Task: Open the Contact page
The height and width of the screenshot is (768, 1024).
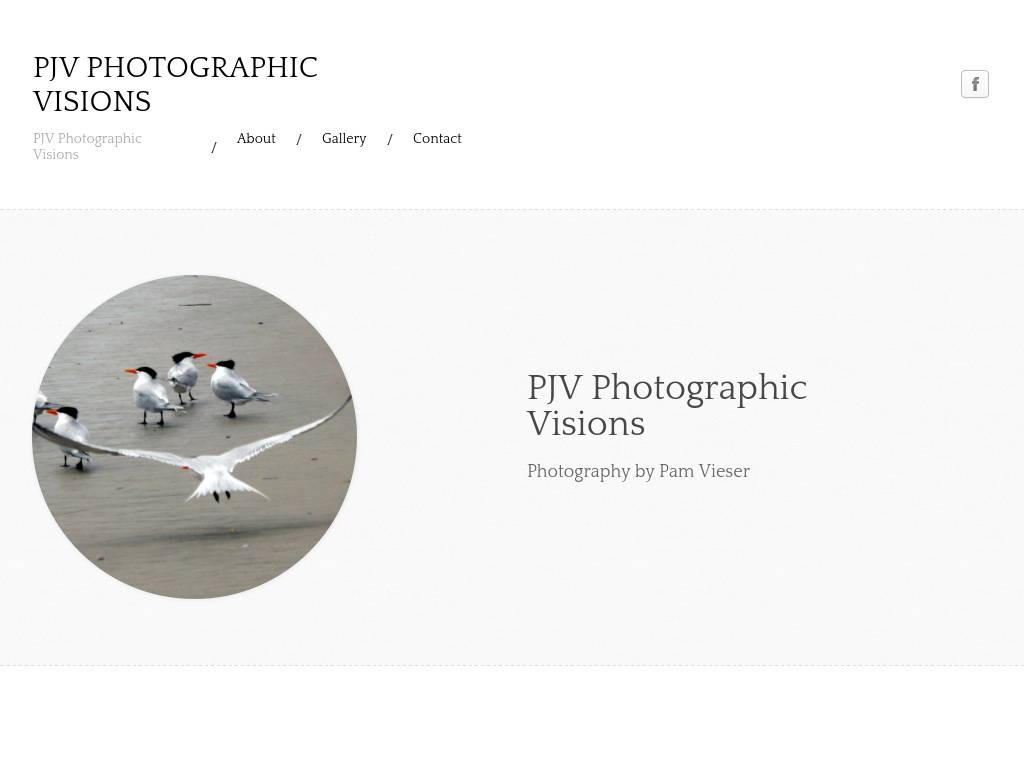Action: (x=437, y=138)
